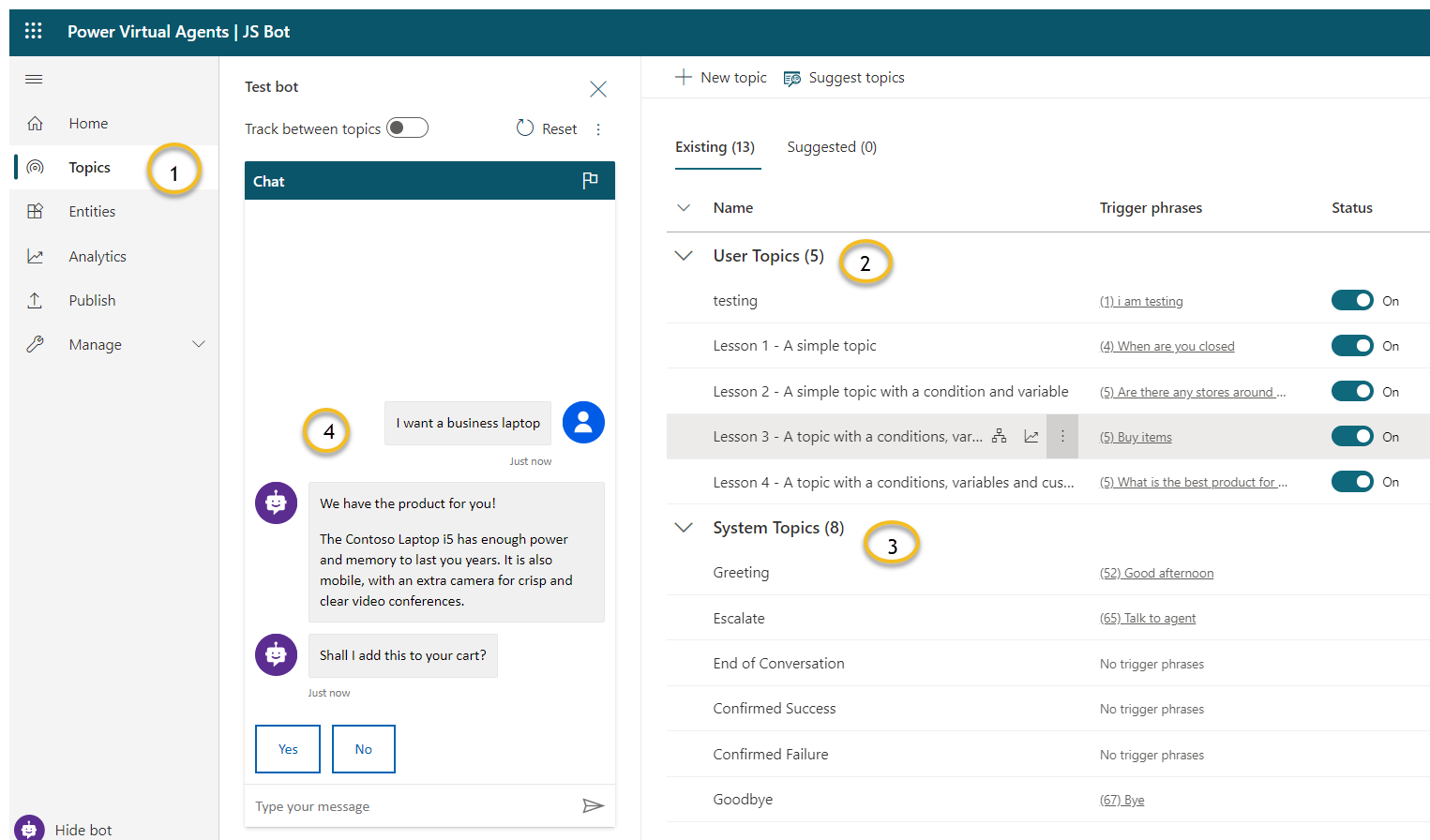Click the No button in chat
1430x840 pixels.
tap(364, 749)
